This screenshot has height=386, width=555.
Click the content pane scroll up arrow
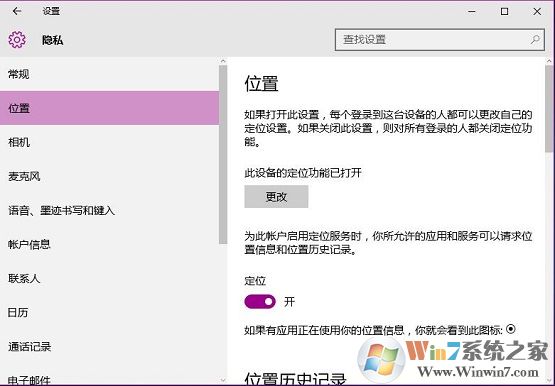[549, 61]
